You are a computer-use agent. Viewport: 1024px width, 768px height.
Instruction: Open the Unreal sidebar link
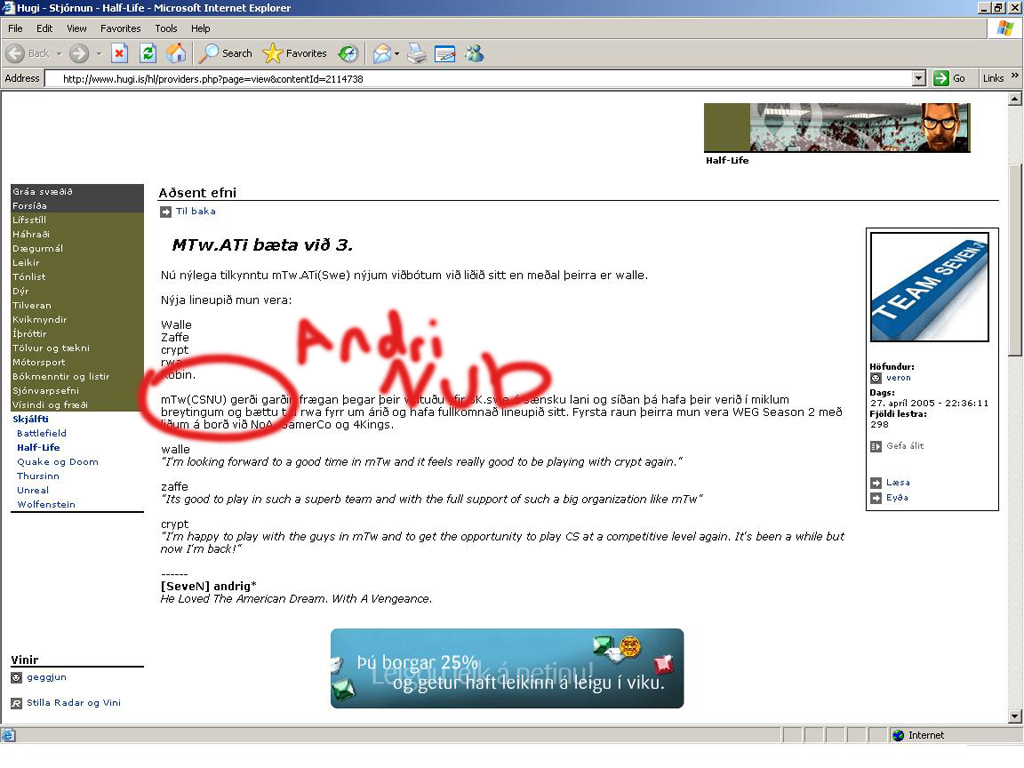pyautogui.click(x=33, y=491)
